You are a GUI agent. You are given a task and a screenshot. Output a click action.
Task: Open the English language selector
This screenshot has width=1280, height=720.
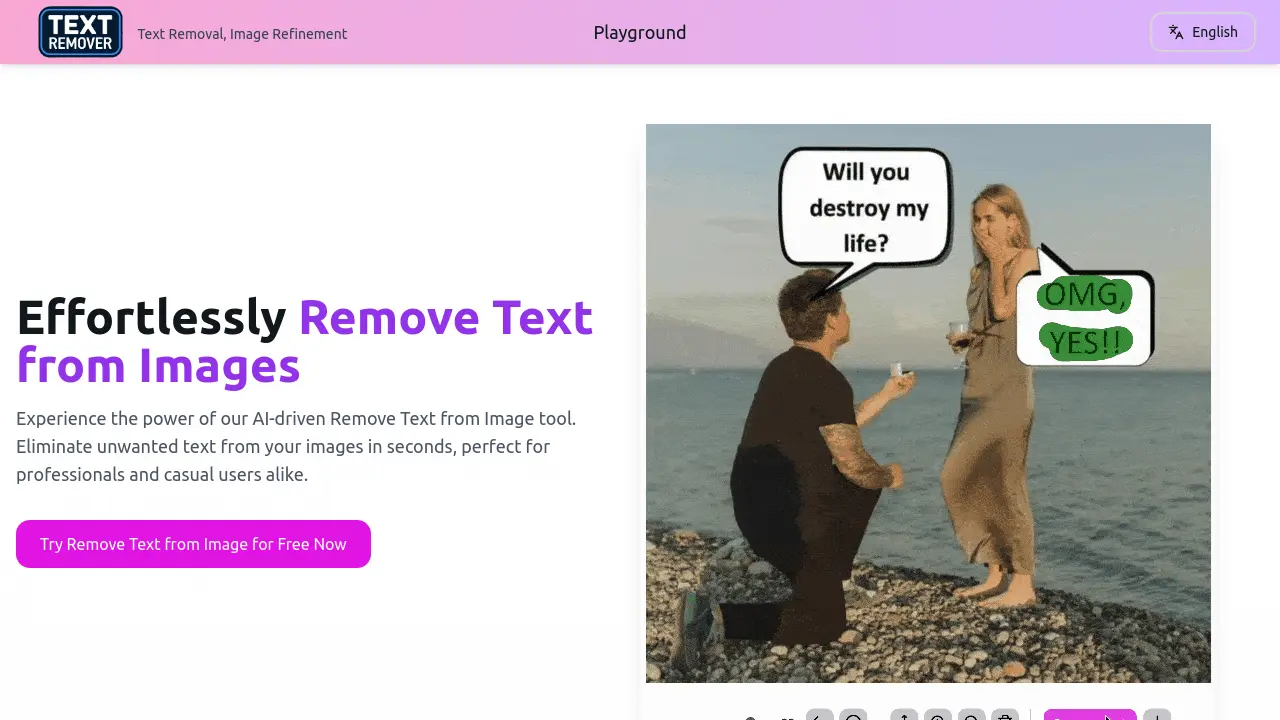[1203, 32]
